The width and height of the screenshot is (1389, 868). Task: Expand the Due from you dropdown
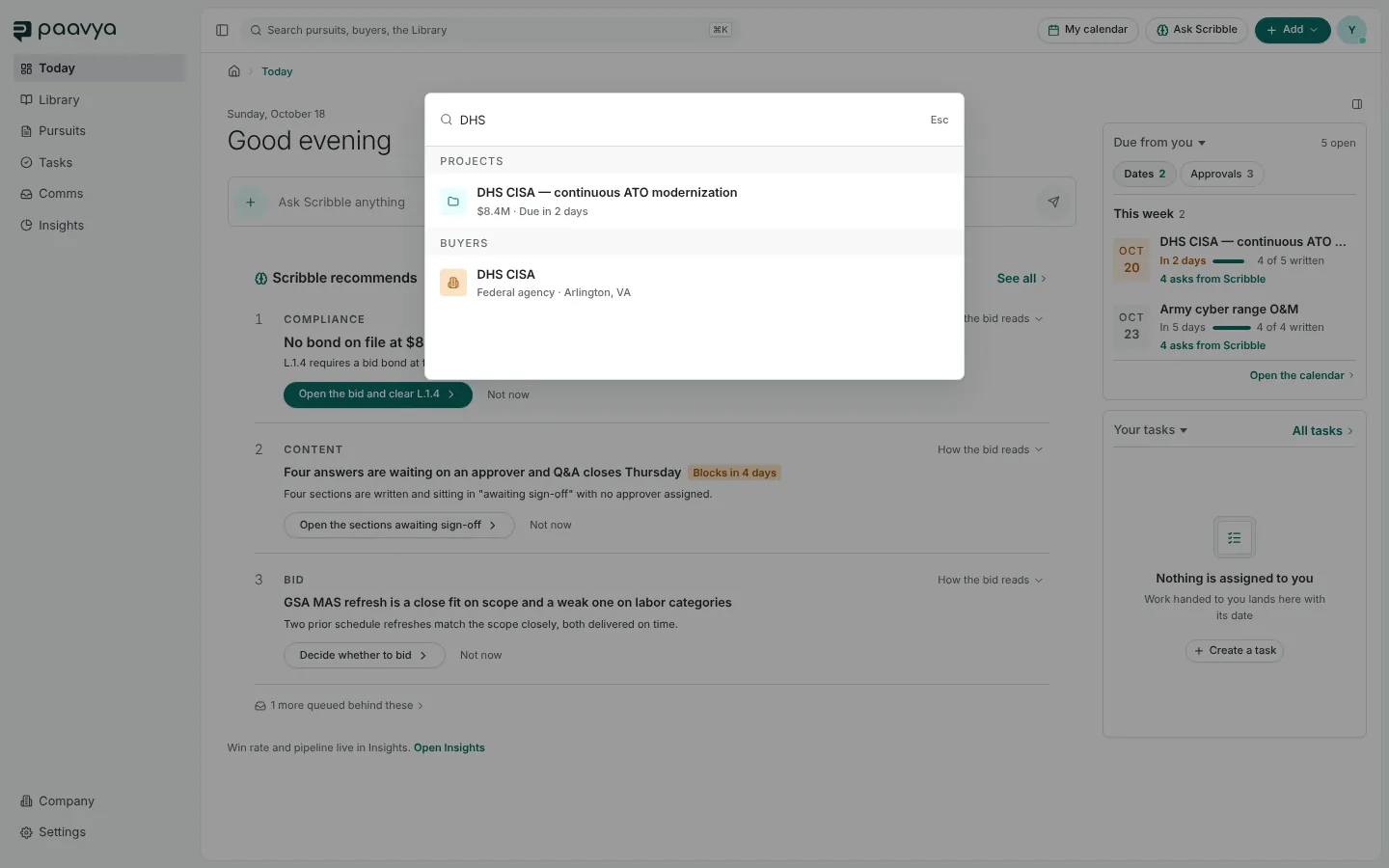(x=1159, y=143)
